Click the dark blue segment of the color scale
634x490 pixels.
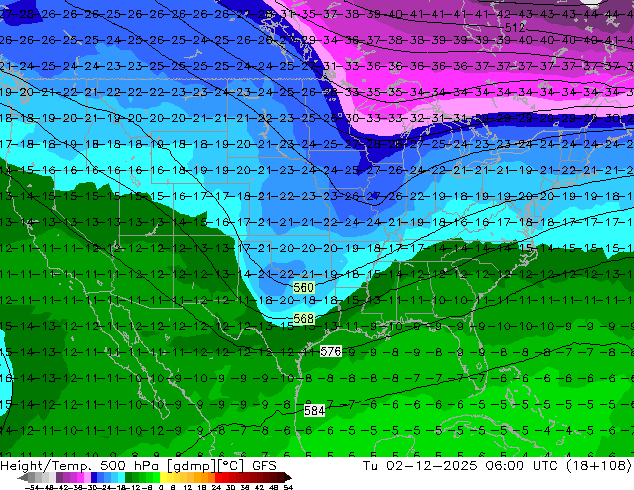[94, 477]
